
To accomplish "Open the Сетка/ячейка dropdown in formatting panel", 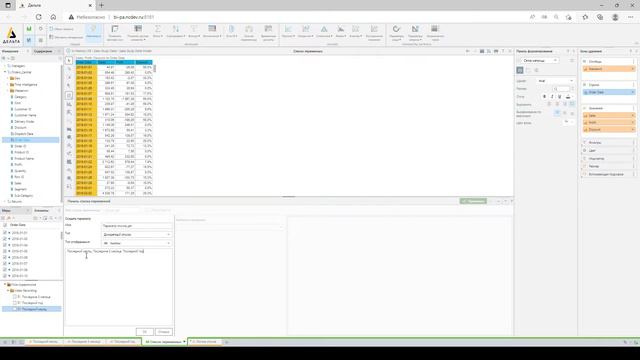I will click(540, 60).
